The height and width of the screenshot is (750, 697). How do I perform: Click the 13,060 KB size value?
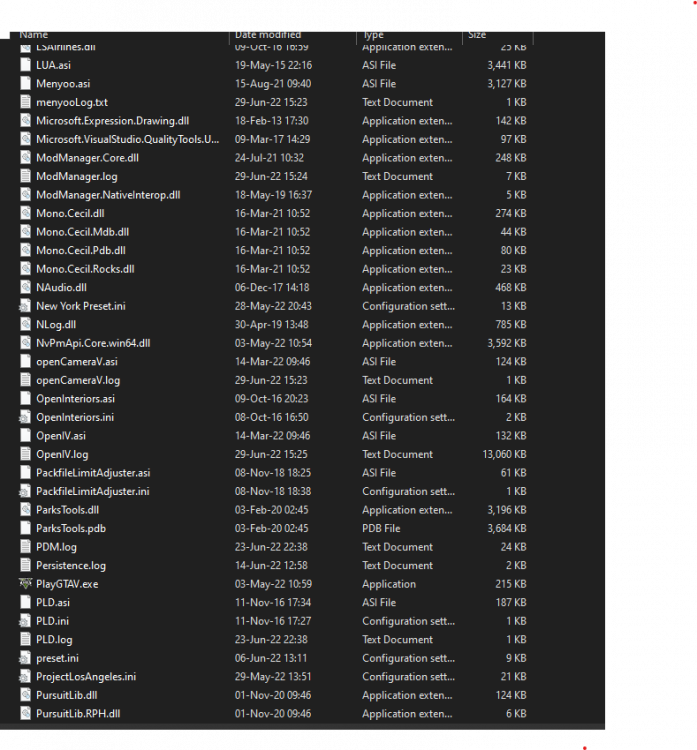pos(504,454)
